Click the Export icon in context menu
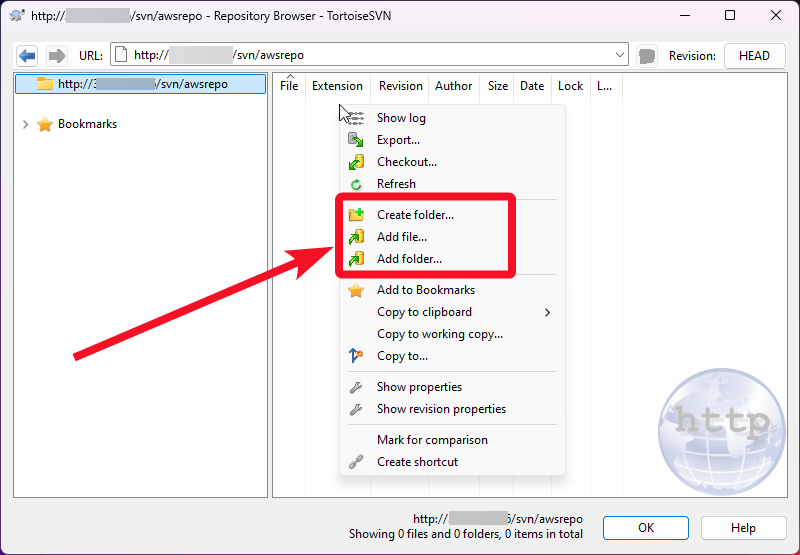 pyautogui.click(x=355, y=140)
